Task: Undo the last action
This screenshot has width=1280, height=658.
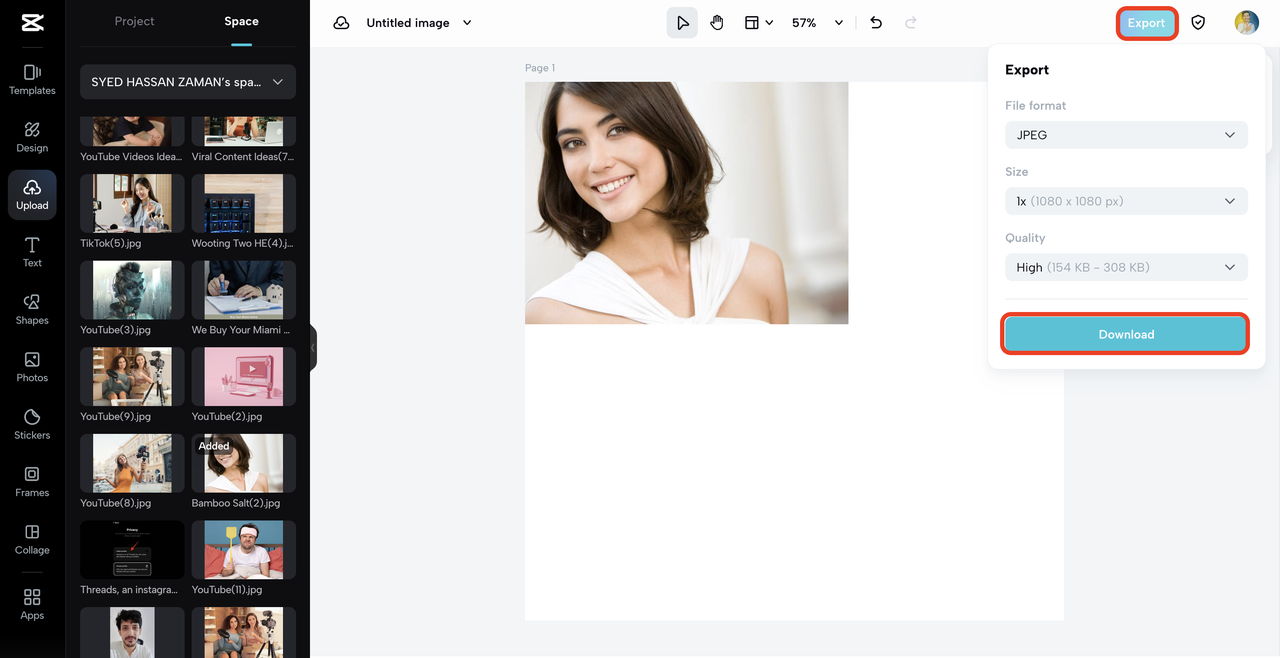Action: coord(876,23)
